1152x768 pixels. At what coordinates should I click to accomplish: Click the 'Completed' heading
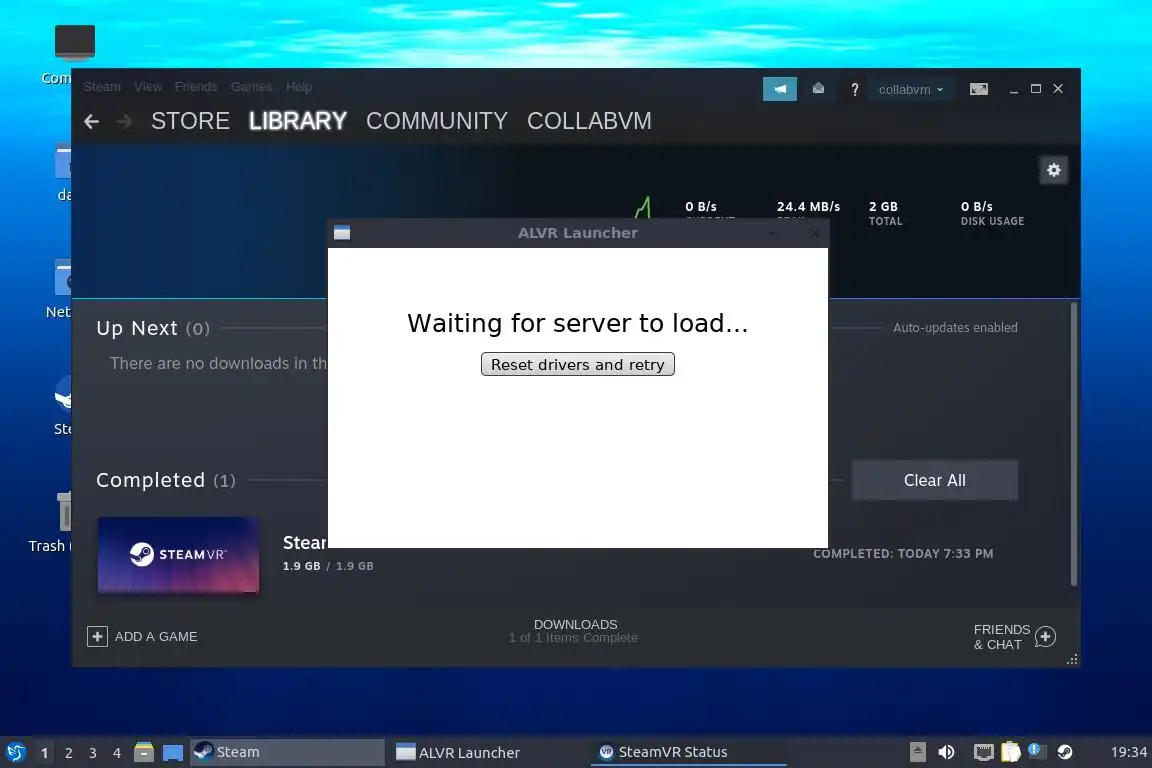(x=151, y=481)
